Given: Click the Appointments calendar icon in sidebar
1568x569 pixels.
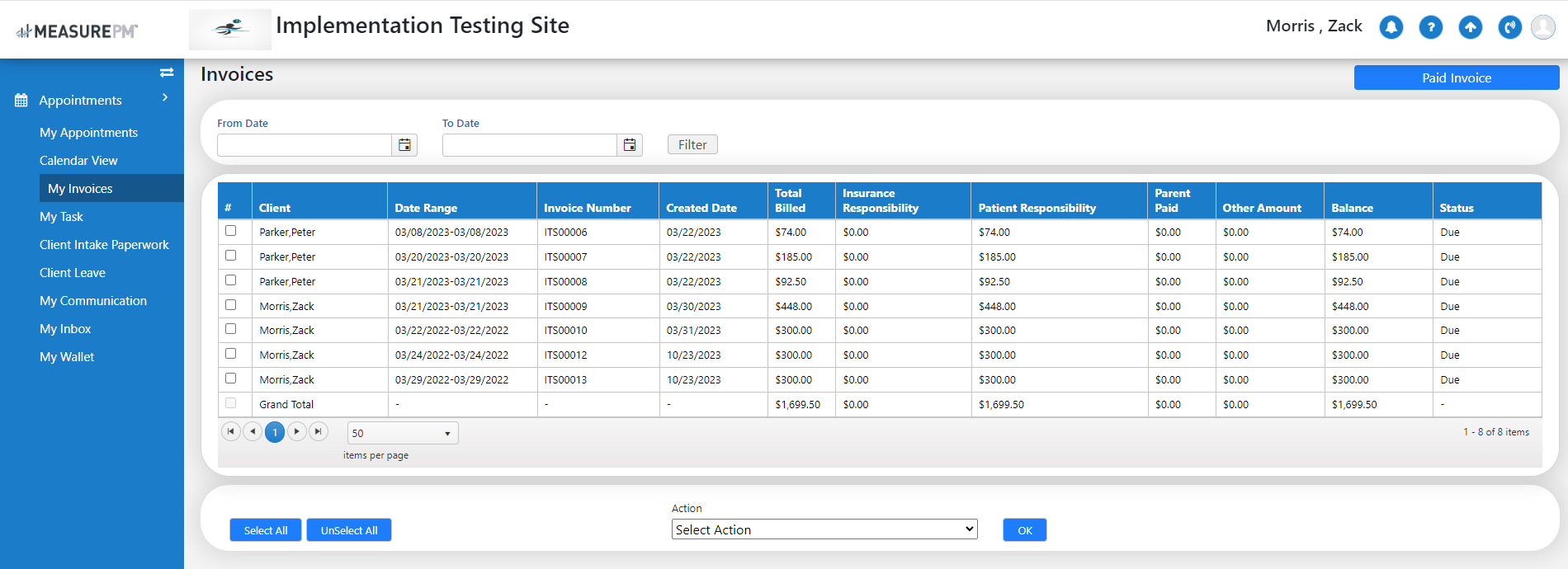Looking at the screenshot, I should tap(21, 100).
